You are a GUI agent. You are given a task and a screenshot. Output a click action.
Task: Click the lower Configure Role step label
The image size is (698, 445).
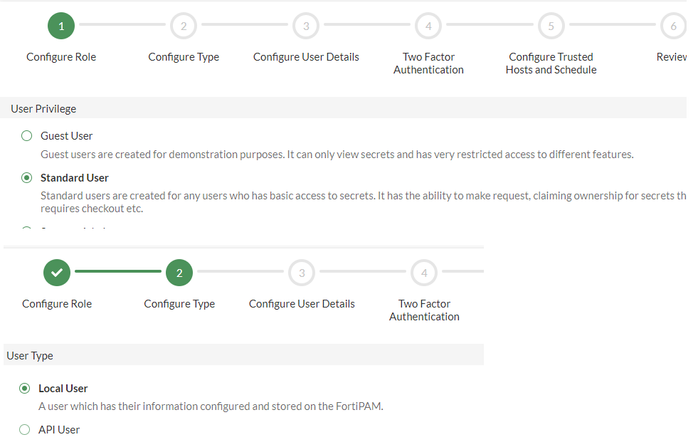coord(57,304)
